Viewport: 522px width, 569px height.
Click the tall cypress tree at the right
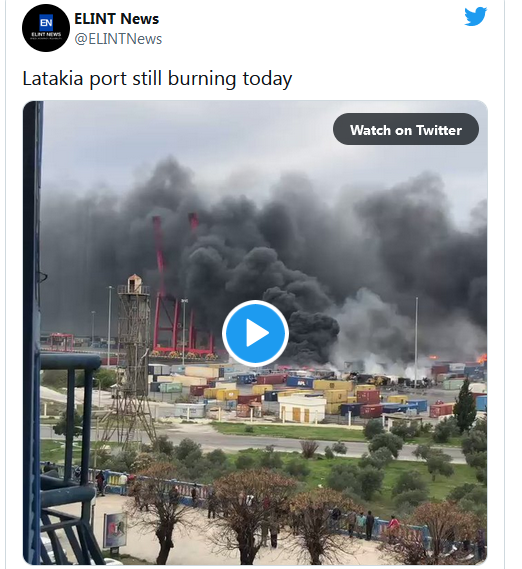click(464, 405)
